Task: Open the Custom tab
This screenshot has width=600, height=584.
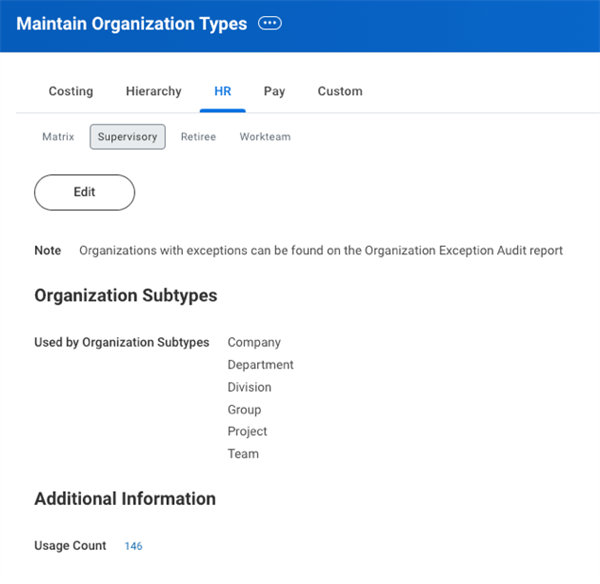Action: click(340, 91)
